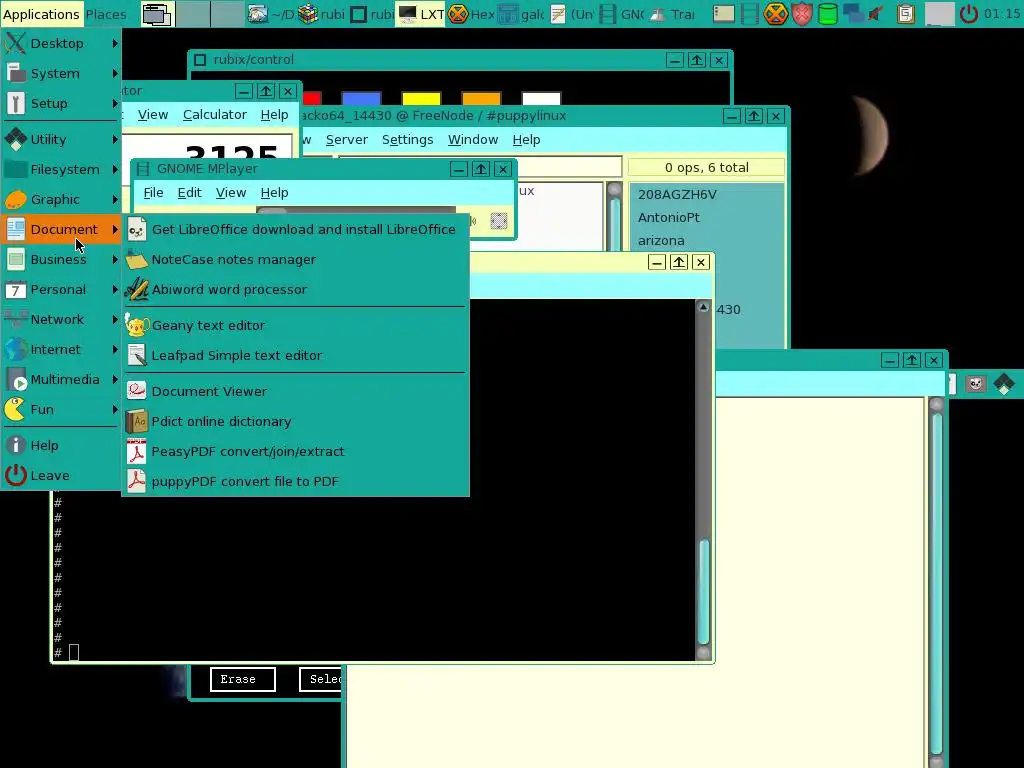Open Geany text editor
The image size is (1024, 768).
(x=295, y=325)
